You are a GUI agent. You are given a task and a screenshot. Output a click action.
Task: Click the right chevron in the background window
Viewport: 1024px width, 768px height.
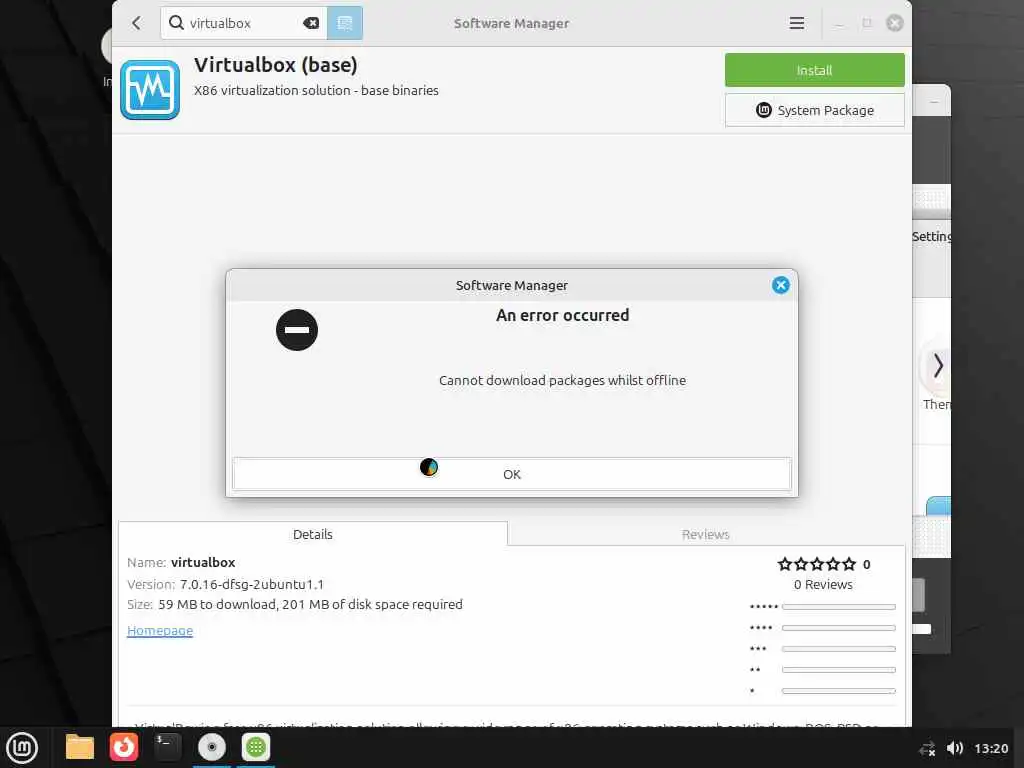point(938,366)
